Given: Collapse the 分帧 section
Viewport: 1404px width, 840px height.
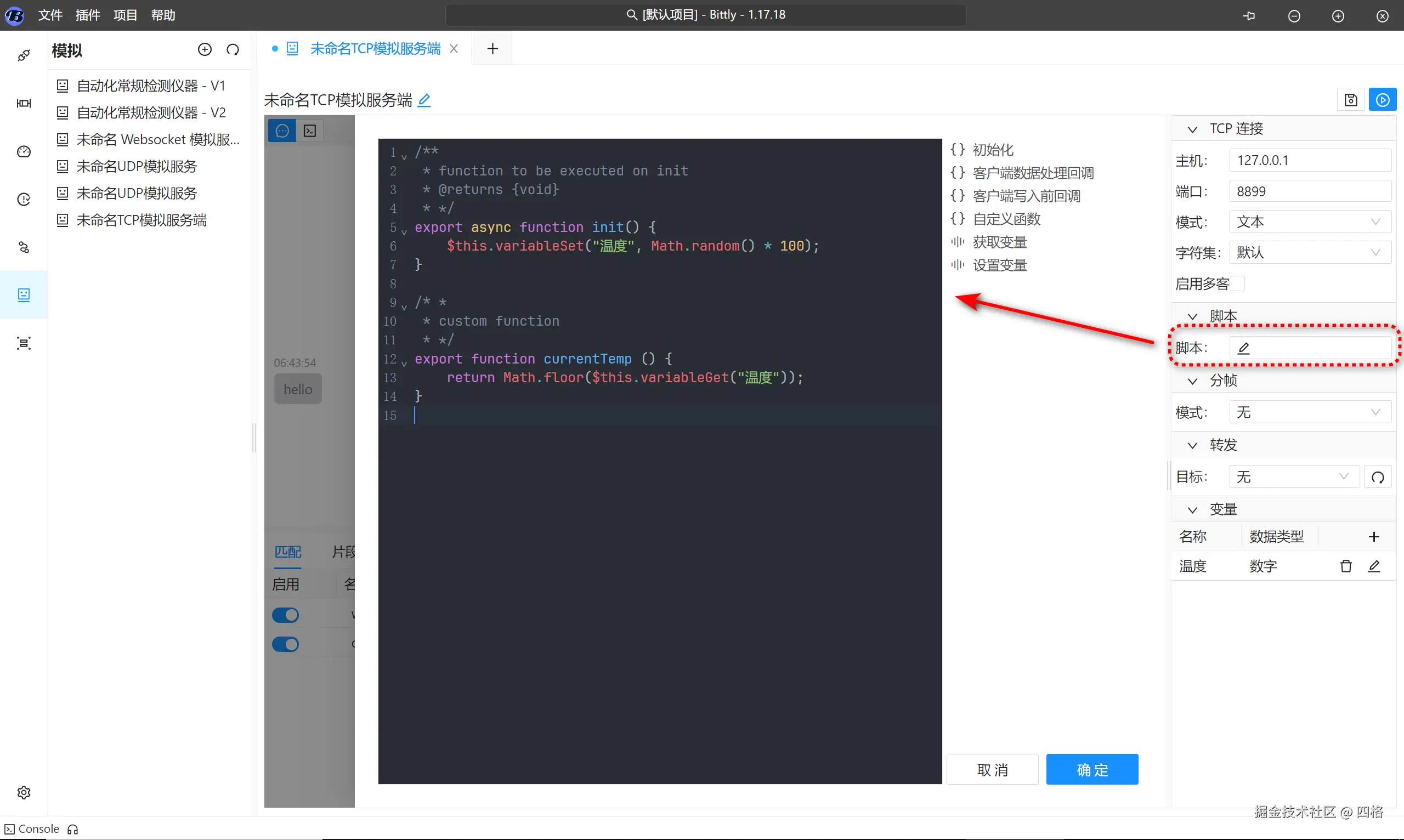Looking at the screenshot, I should pyautogui.click(x=1192, y=381).
